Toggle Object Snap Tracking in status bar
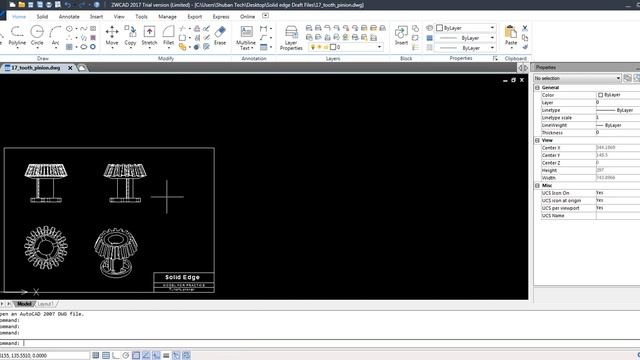This screenshot has height=360, width=640. pyautogui.click(x=146, y=356)
